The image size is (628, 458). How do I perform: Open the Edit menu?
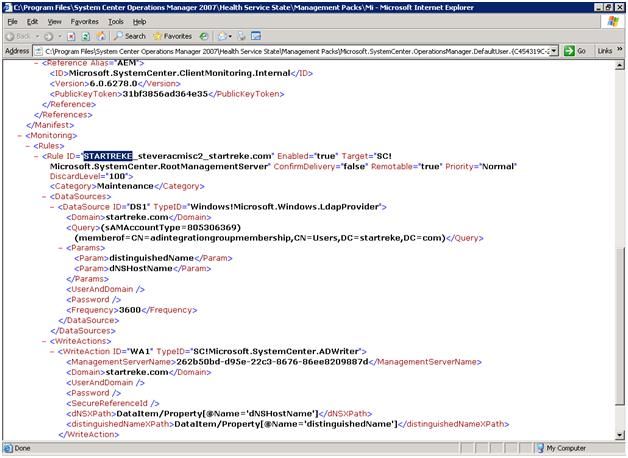(32, 22)
